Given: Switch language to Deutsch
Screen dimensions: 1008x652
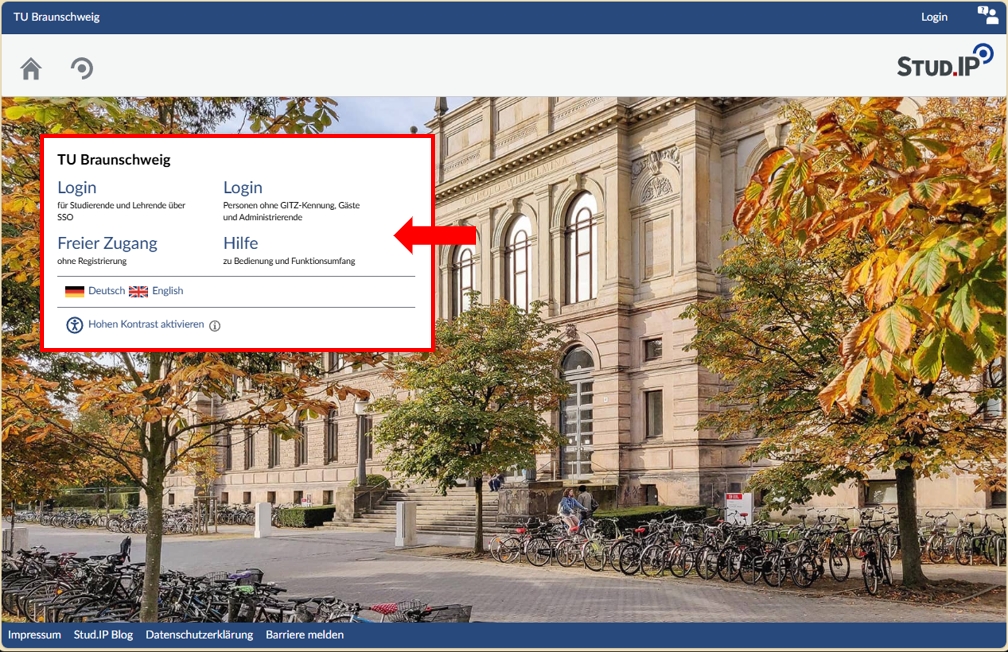Looking at the screenshot, I should pos(107,291).
